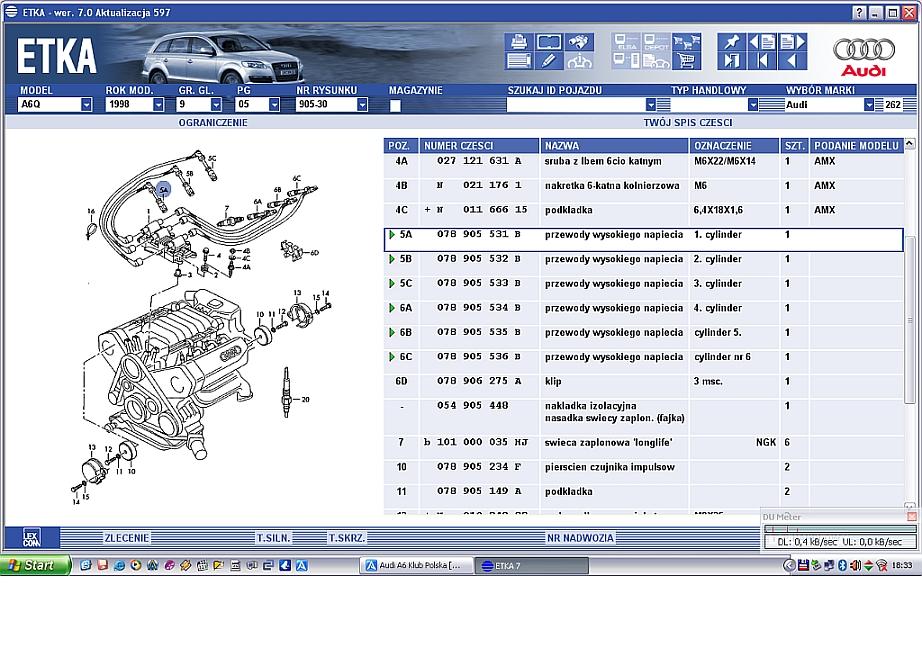Switch to Ograniczenie tab
The width and height of the screenshot is (922, 648).
point(213,122)
